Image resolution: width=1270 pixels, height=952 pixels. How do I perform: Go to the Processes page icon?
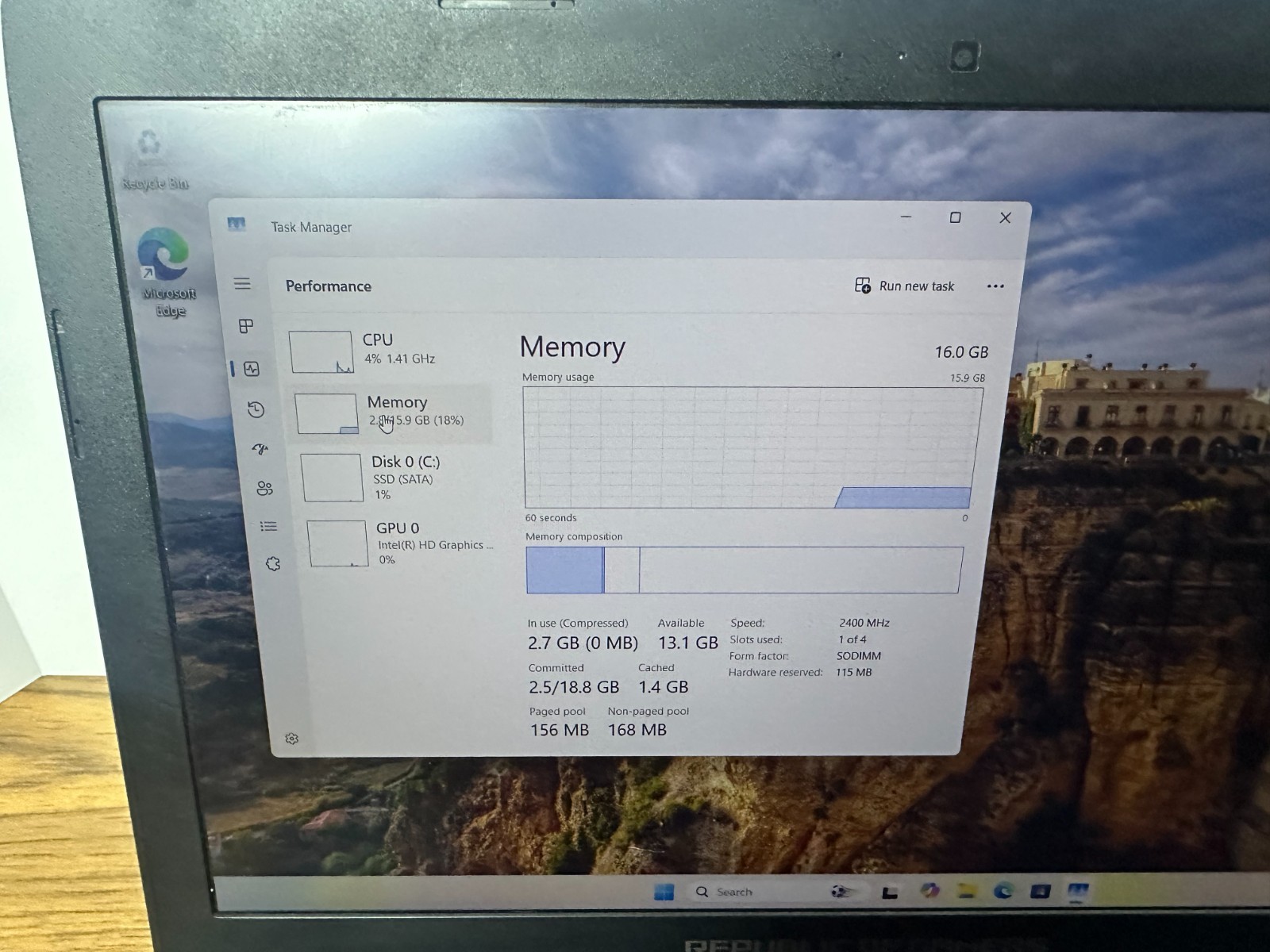pyautogui.click(x=246, y=326)
